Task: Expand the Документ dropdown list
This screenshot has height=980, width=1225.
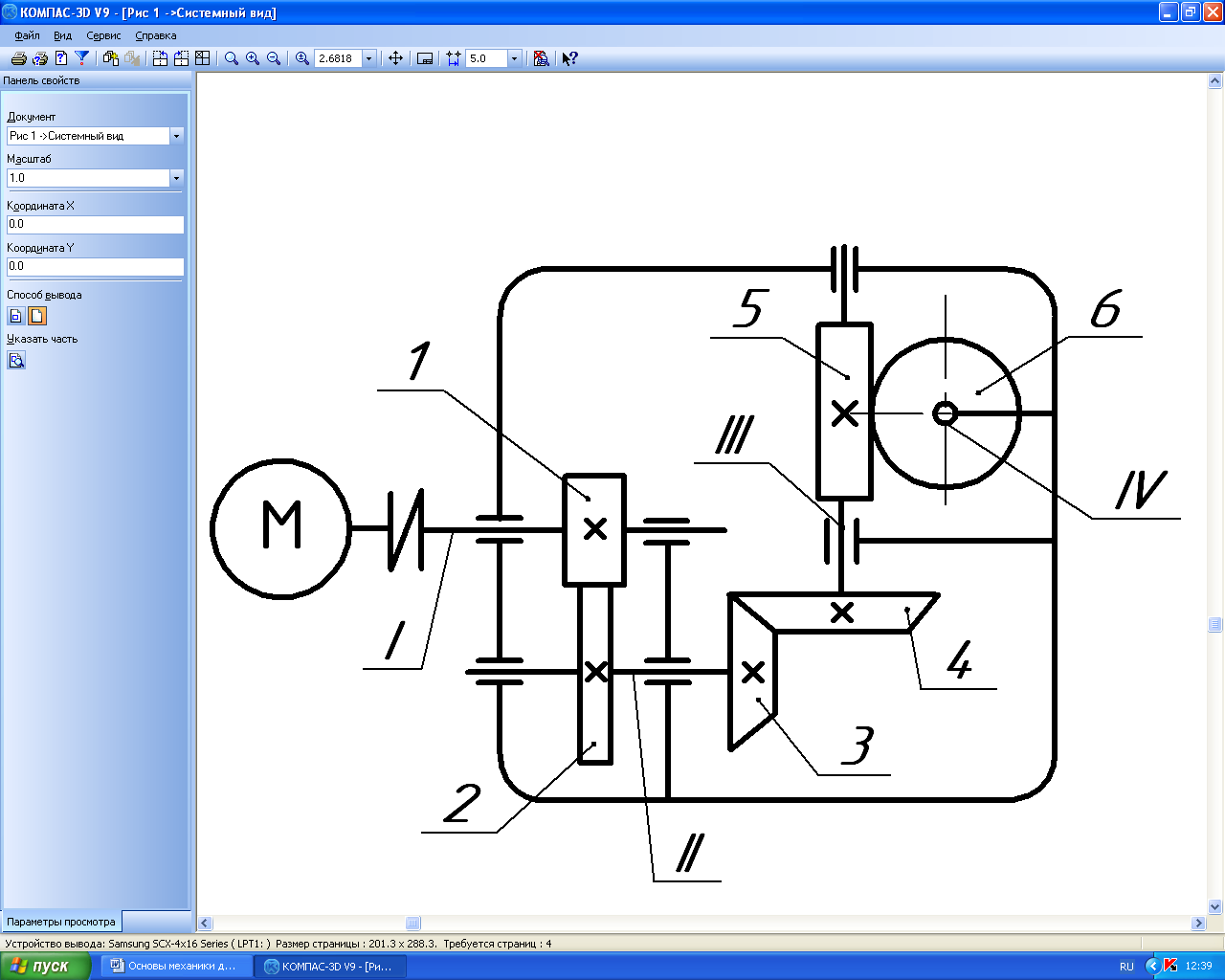Action: tap(176, 136)
